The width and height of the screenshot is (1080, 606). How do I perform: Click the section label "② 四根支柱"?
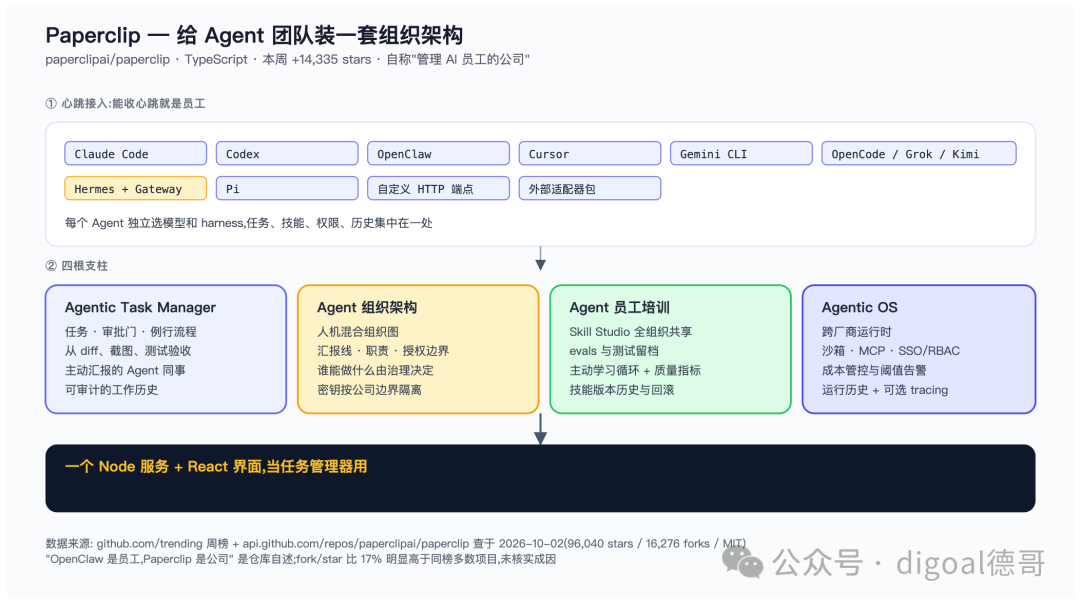pos(76,266)
